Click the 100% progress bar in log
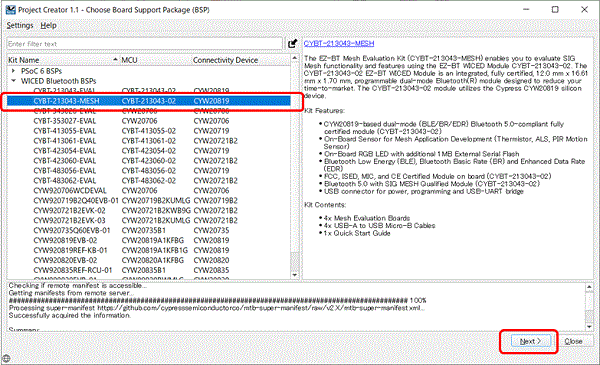 (x=217, y=300)
